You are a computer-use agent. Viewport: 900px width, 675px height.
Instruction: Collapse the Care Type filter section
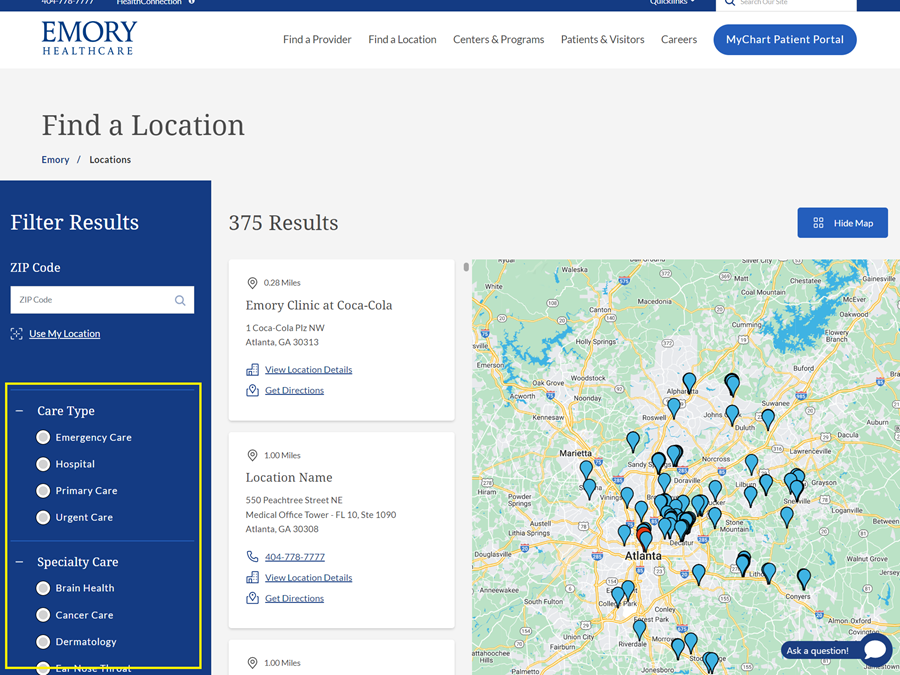click(x=20, y=411)
